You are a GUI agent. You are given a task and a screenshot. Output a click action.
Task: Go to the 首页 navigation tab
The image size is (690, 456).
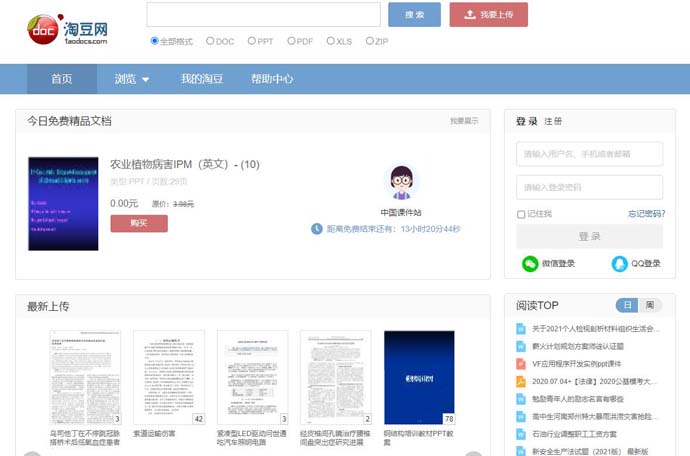pos(62,79)
